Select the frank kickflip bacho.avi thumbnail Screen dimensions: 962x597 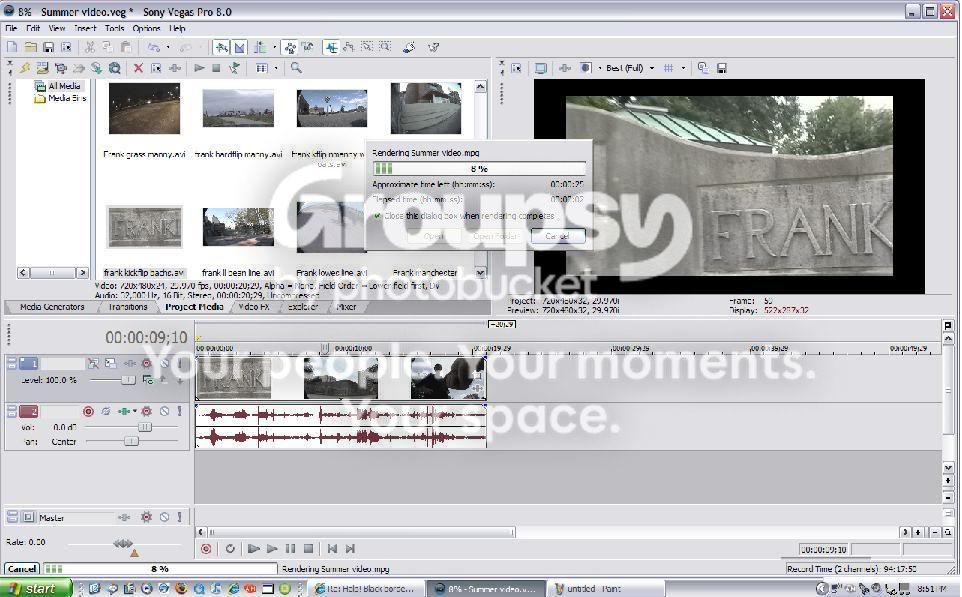click(x=144, y=227)
